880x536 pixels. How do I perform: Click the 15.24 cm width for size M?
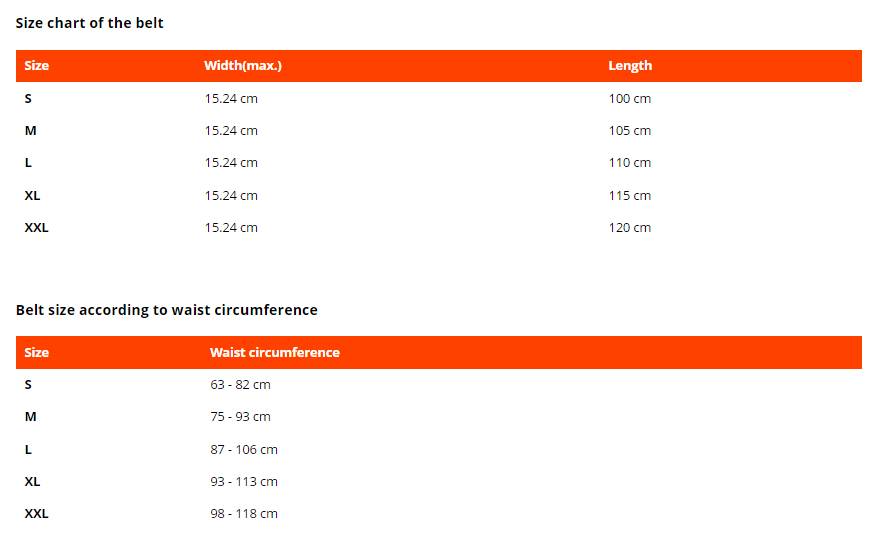tap(231, 131)
